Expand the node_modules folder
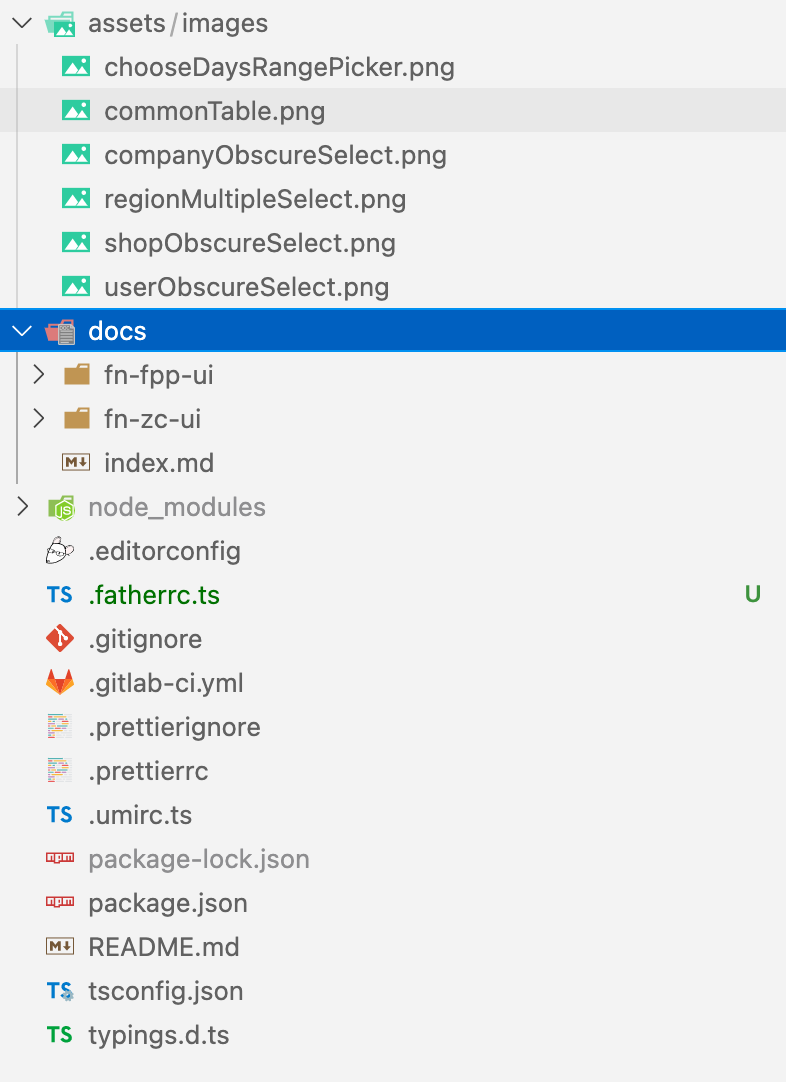The height and width of the screenshot is (1082, 786). click(x=22, y=506)
